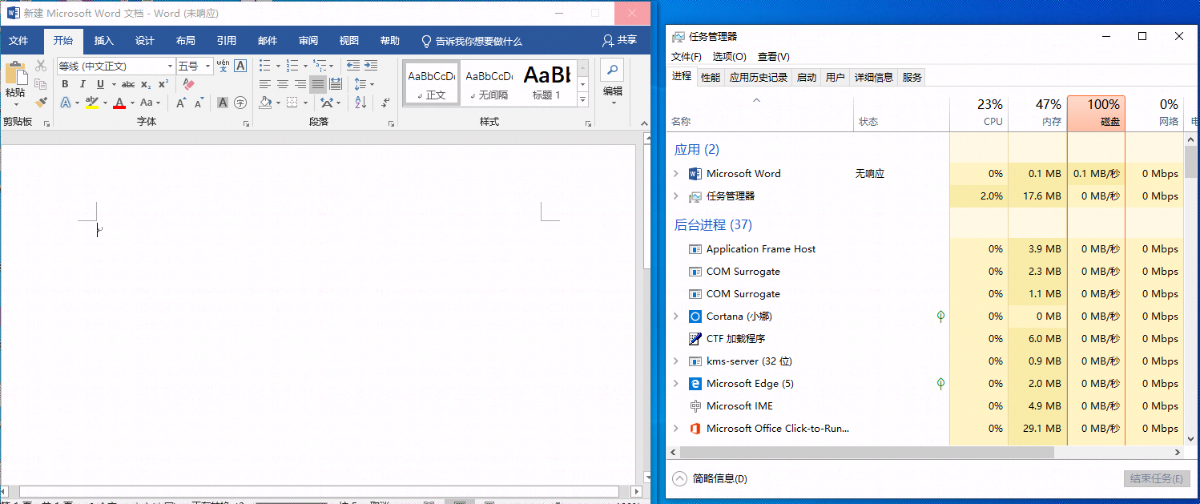Click the red font color button
Image resolution: width=1200 pixels, height=504 pixels.
[x=119, y=102]
